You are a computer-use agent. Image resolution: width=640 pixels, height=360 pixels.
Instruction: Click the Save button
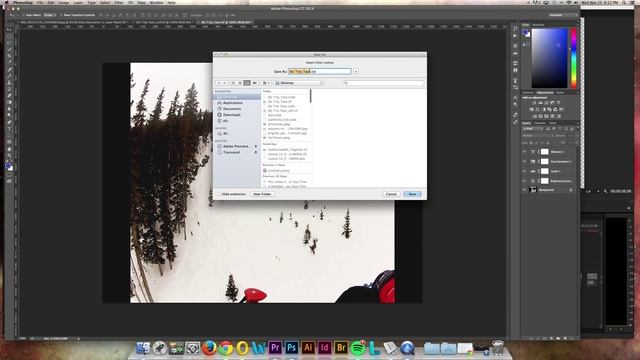click(x=412, y=194)
